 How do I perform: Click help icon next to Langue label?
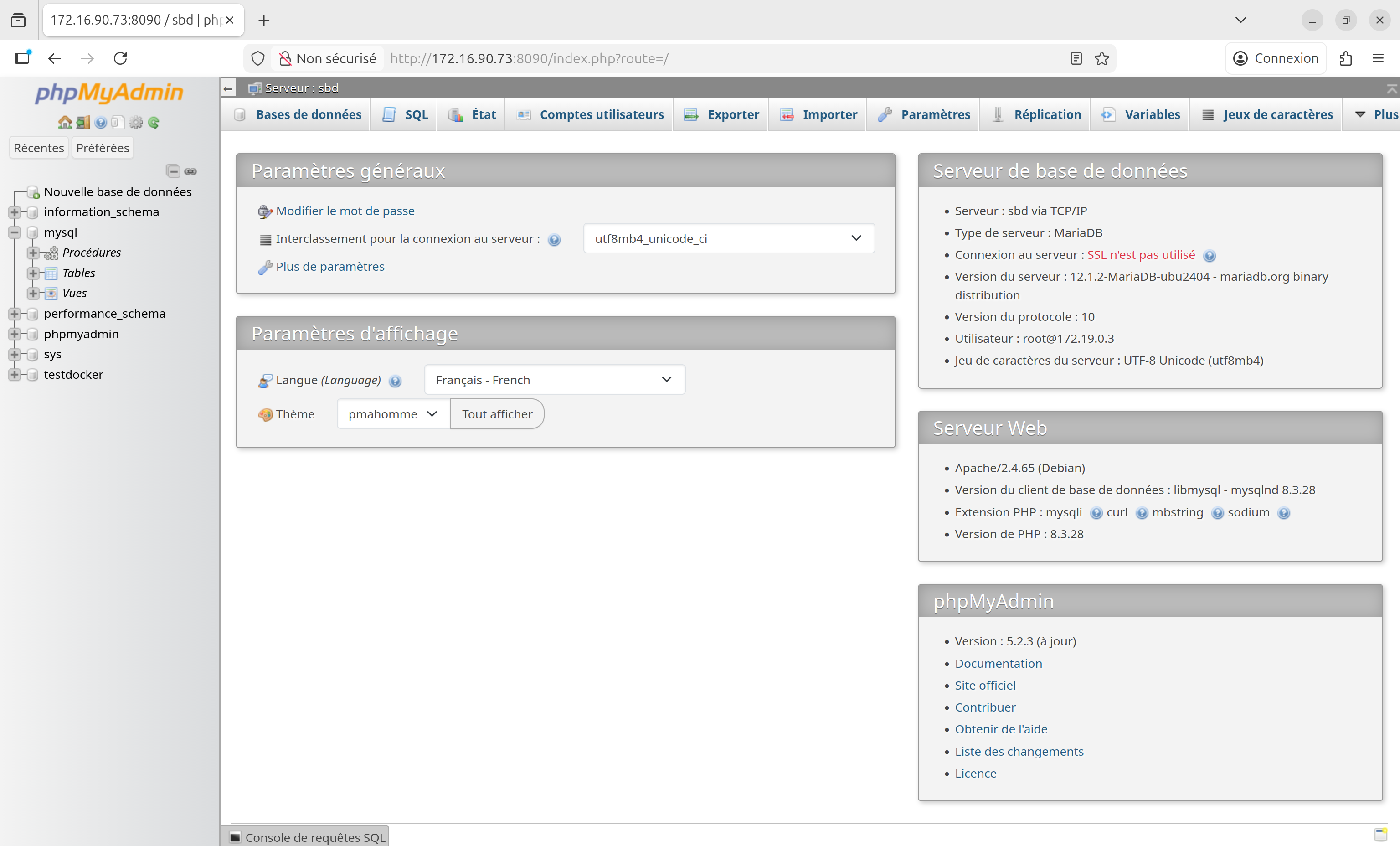(396, 381)
